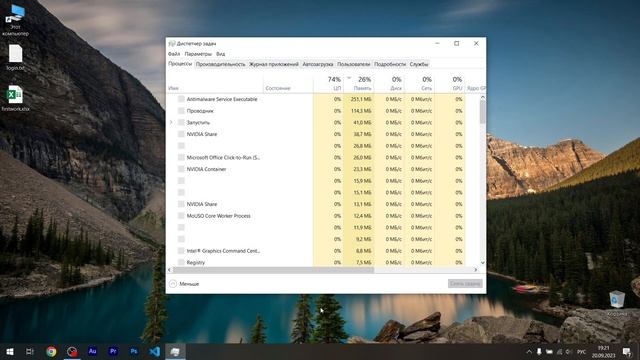Click the Проводник process icon
640x360 pixels.
click(181, 111)
